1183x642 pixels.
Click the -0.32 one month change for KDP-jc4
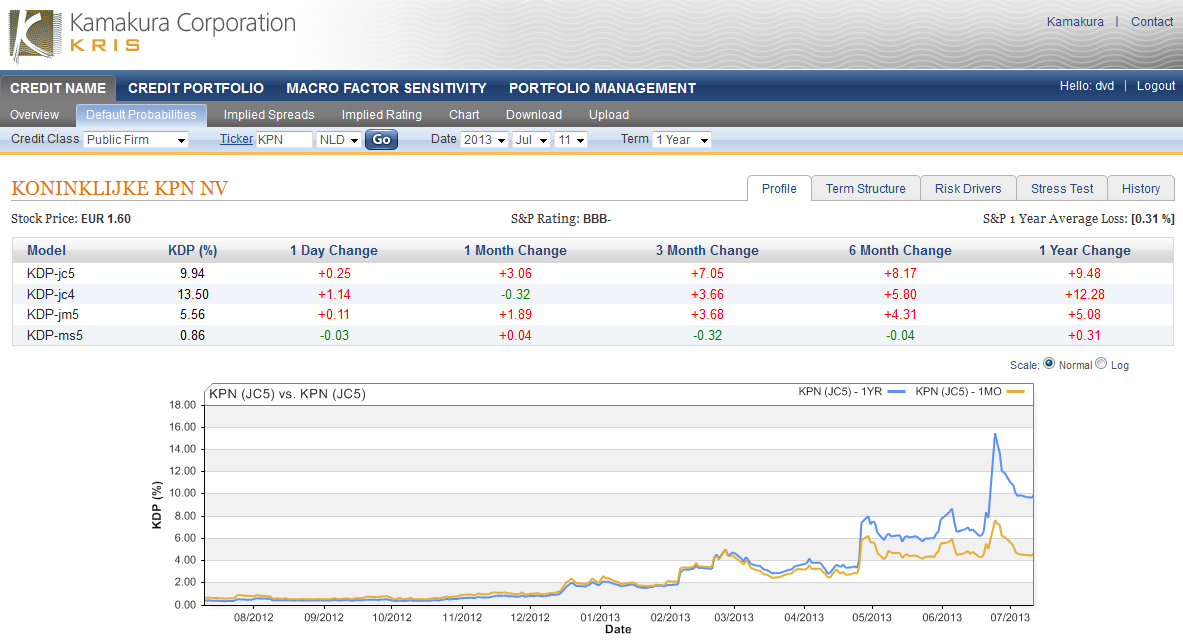[515, 294]
